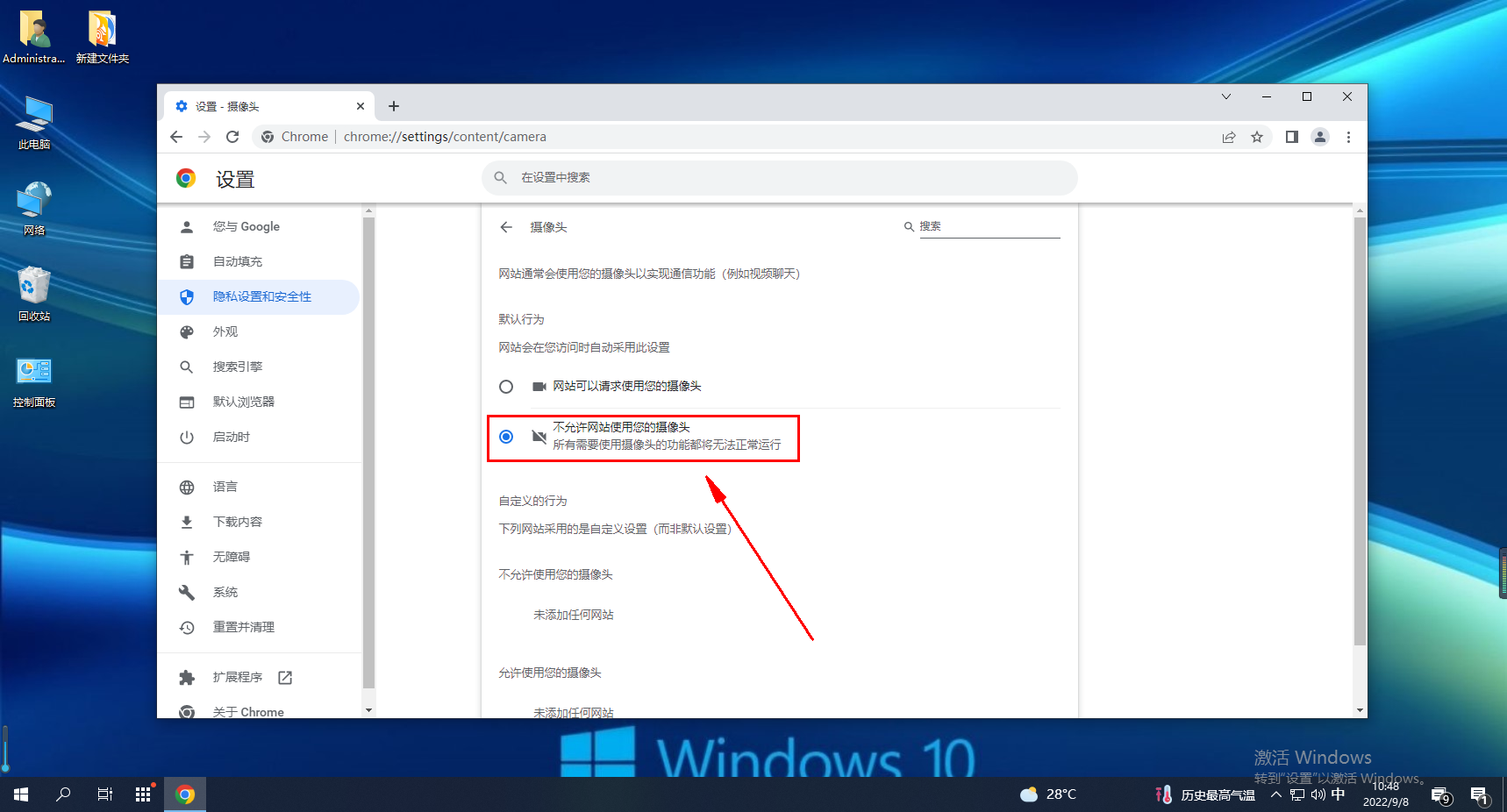
Task: Open new tab with plus button
Action: tap(394, 106)
